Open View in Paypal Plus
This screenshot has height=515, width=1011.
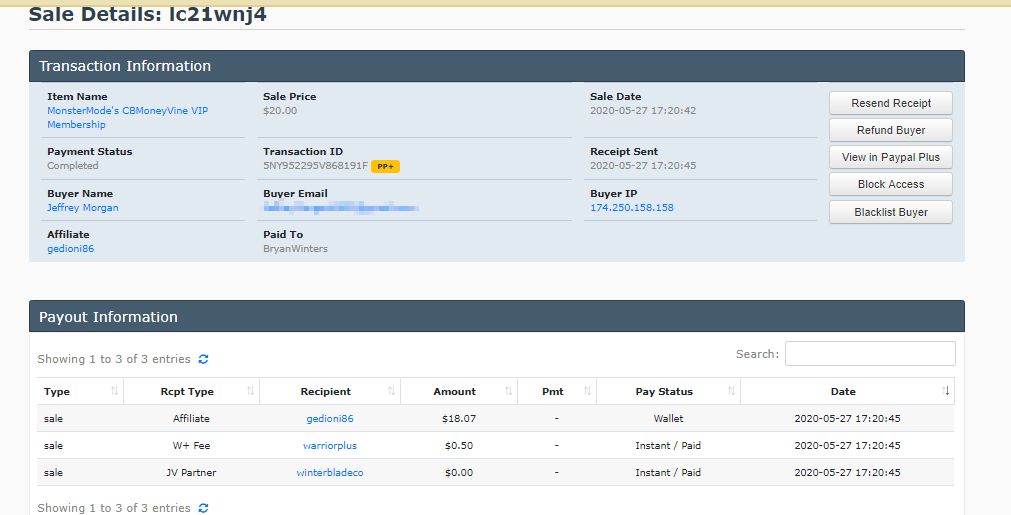click(x=890, y=157)
